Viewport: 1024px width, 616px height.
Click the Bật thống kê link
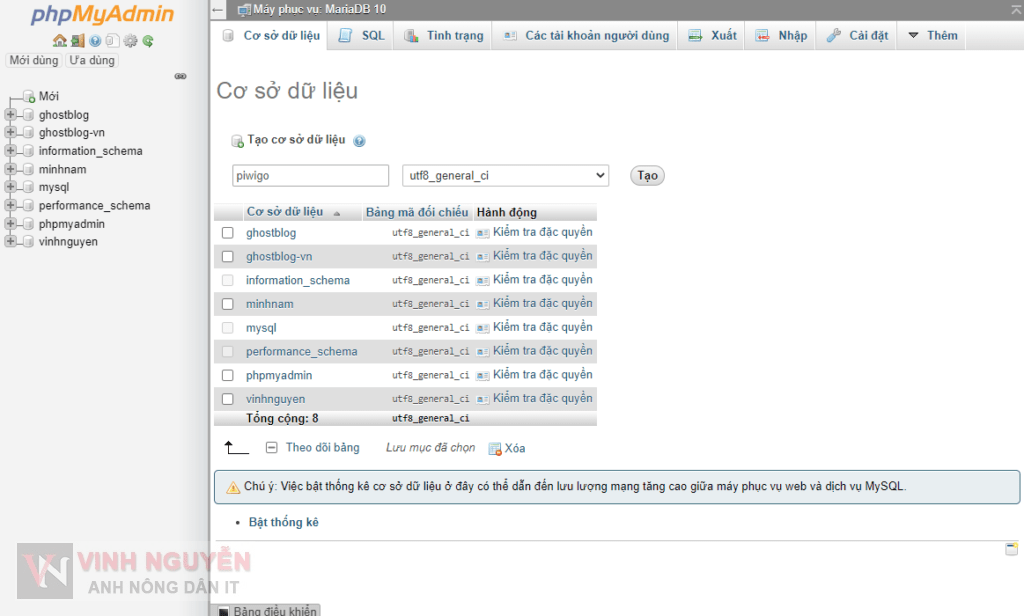click(x=283, y=522)
